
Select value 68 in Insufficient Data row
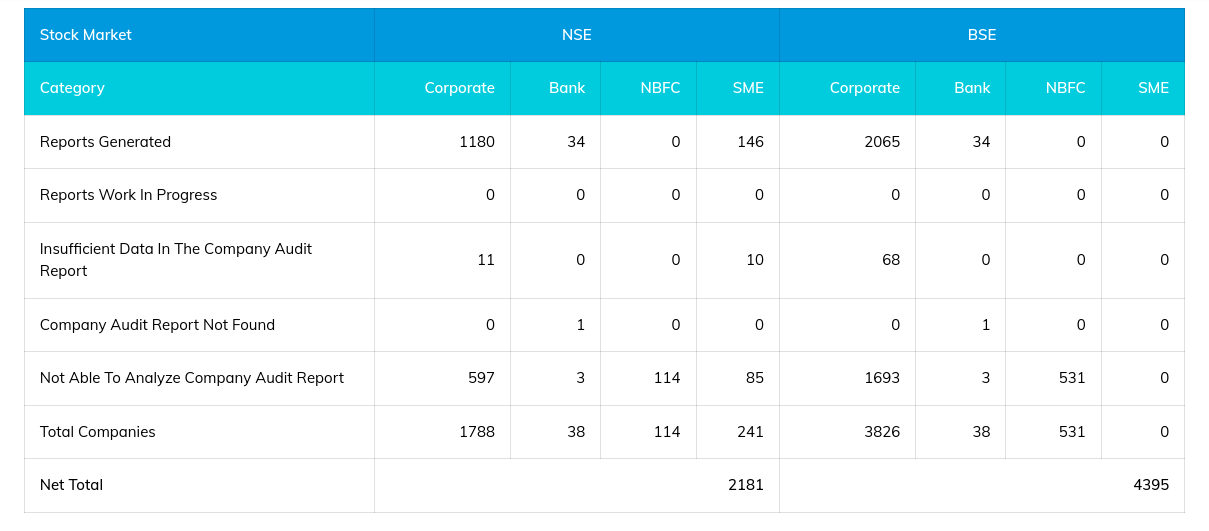pos(891,260)
